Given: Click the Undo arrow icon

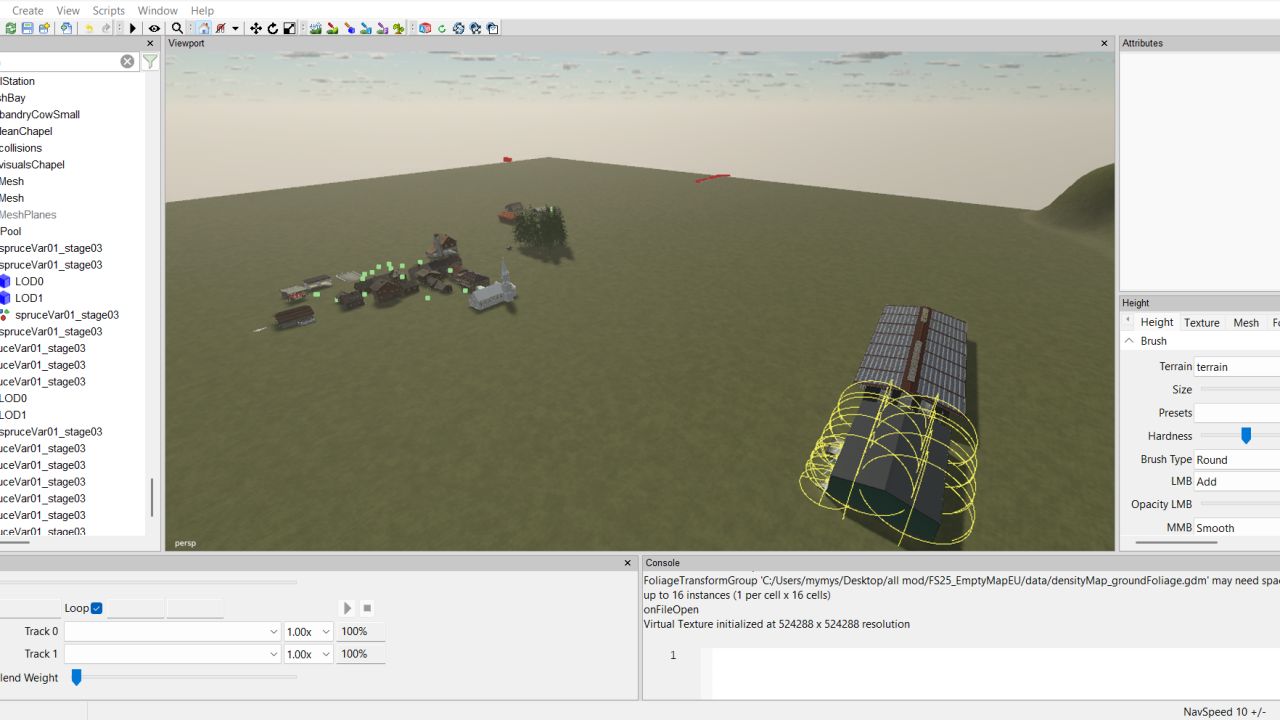Looking at the screenshot, I should [x=89, y=29].
